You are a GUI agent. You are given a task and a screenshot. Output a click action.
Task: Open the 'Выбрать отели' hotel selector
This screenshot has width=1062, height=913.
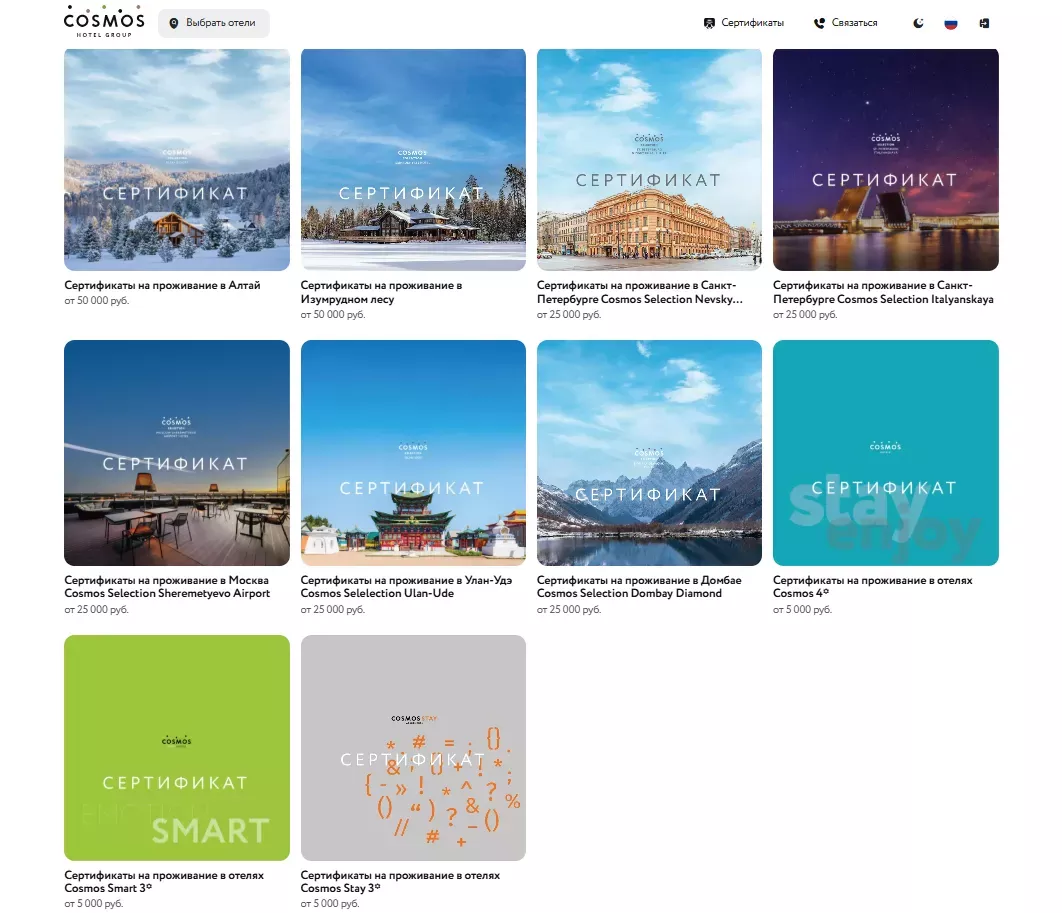(x=213, y=23)
